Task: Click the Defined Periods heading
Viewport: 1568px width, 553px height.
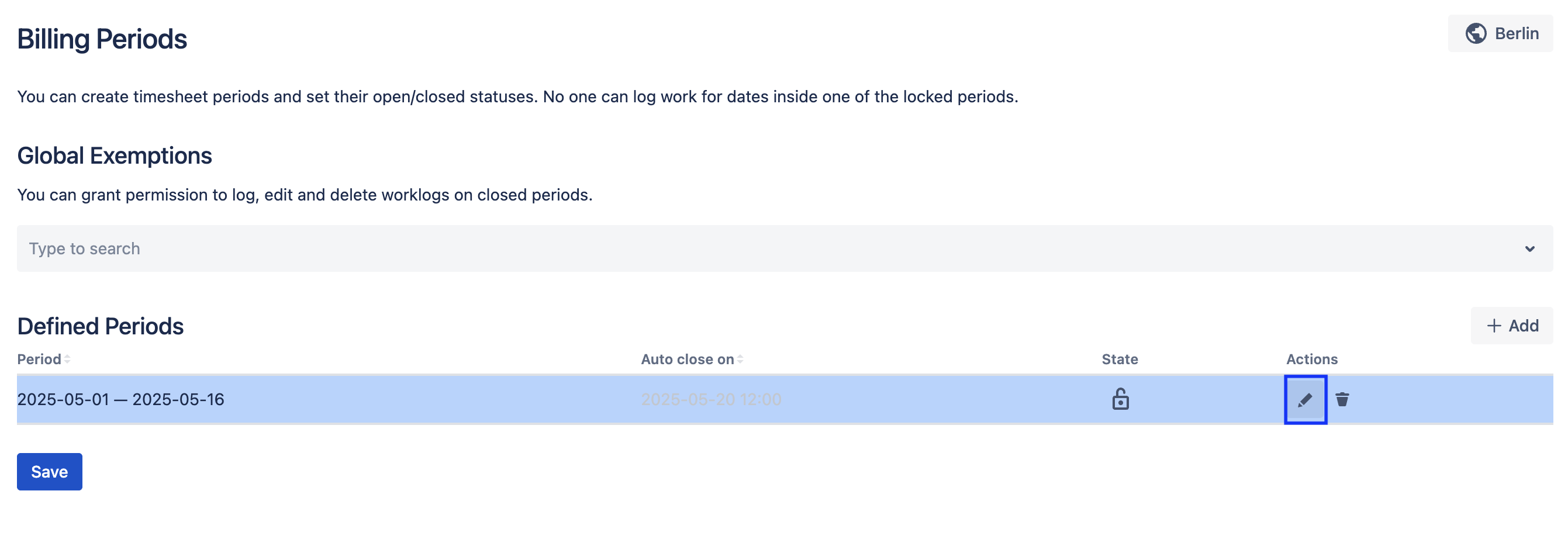Action: [x=101, y=327]
